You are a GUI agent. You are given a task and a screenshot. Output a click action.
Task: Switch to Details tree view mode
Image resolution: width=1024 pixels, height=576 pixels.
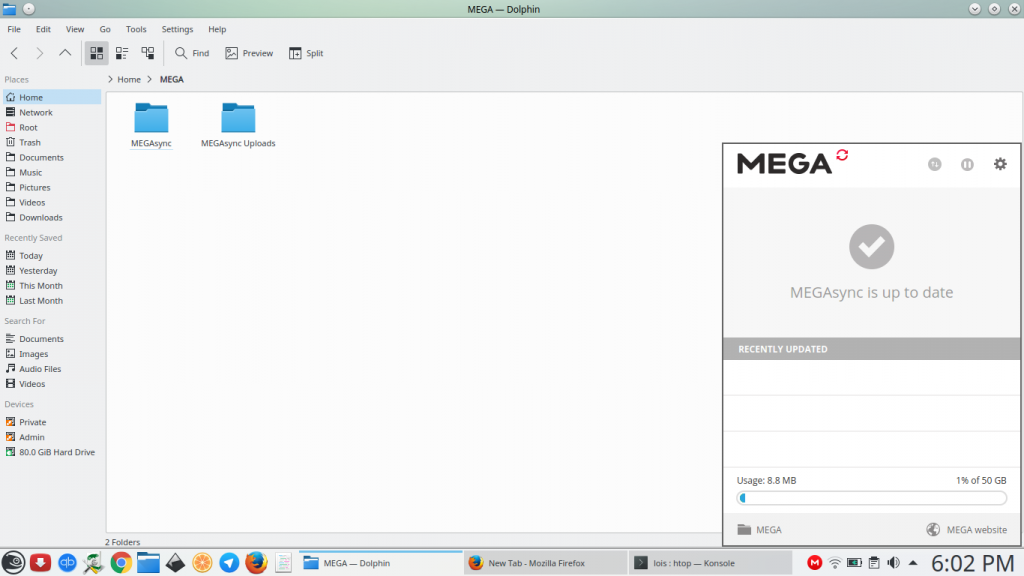(148, 53)
